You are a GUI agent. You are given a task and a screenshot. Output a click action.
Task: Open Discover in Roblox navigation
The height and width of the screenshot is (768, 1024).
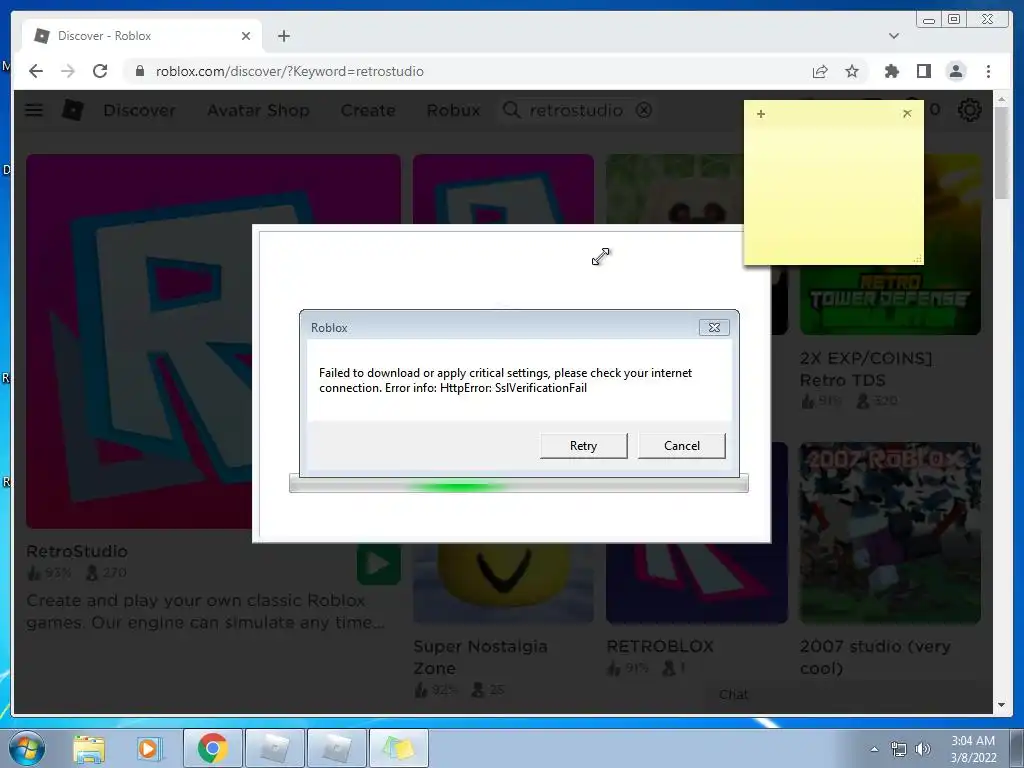pyautogui.click(x=139, y=110)
